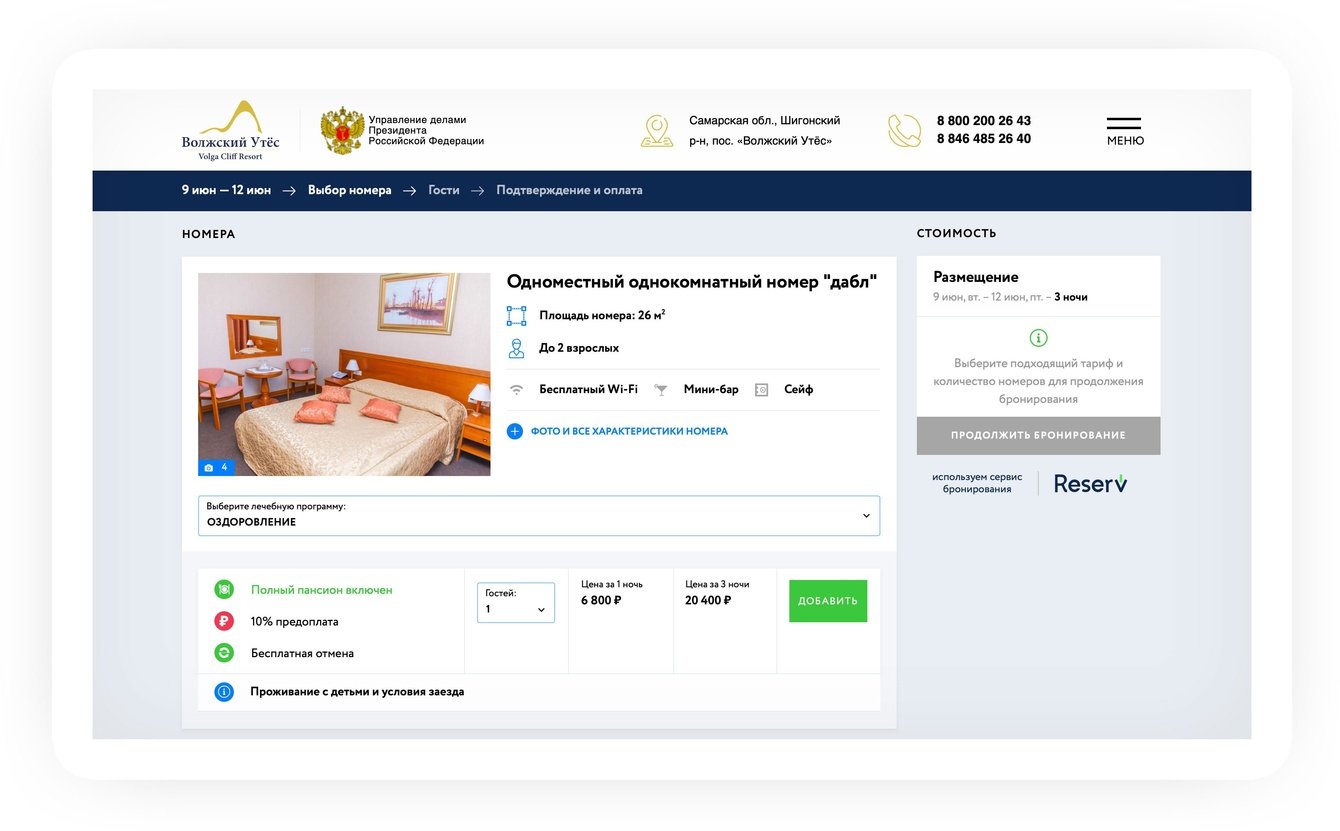1340x831 pixels.
Task: Open the hamburger МЕНЮ icon
Action: [x=1125, y=131]
